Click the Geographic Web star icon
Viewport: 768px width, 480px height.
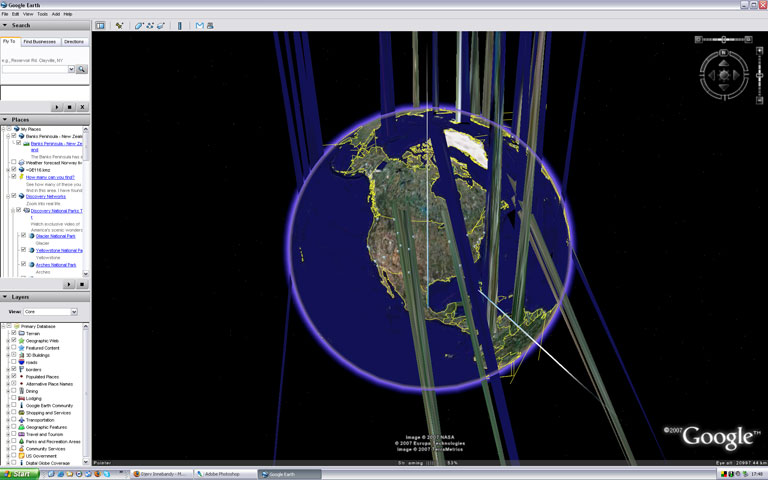pos(21,340)
